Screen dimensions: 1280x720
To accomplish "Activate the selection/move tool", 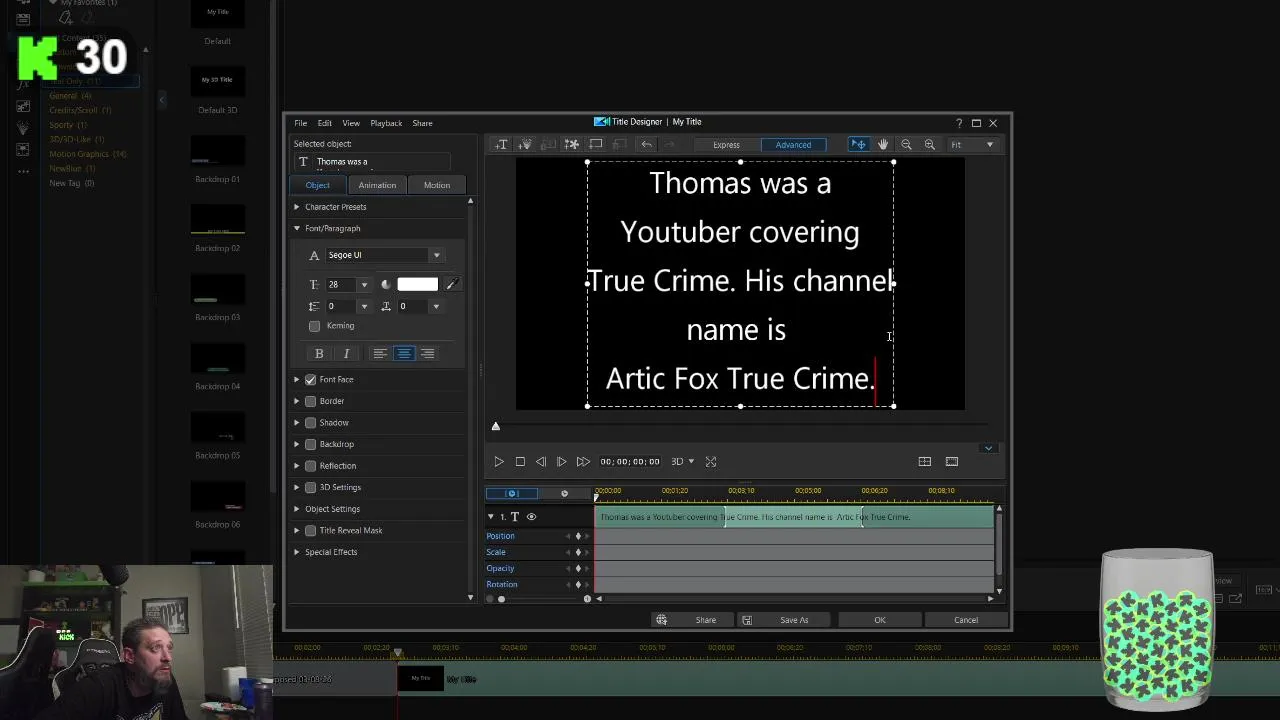I will coord(858,144).
